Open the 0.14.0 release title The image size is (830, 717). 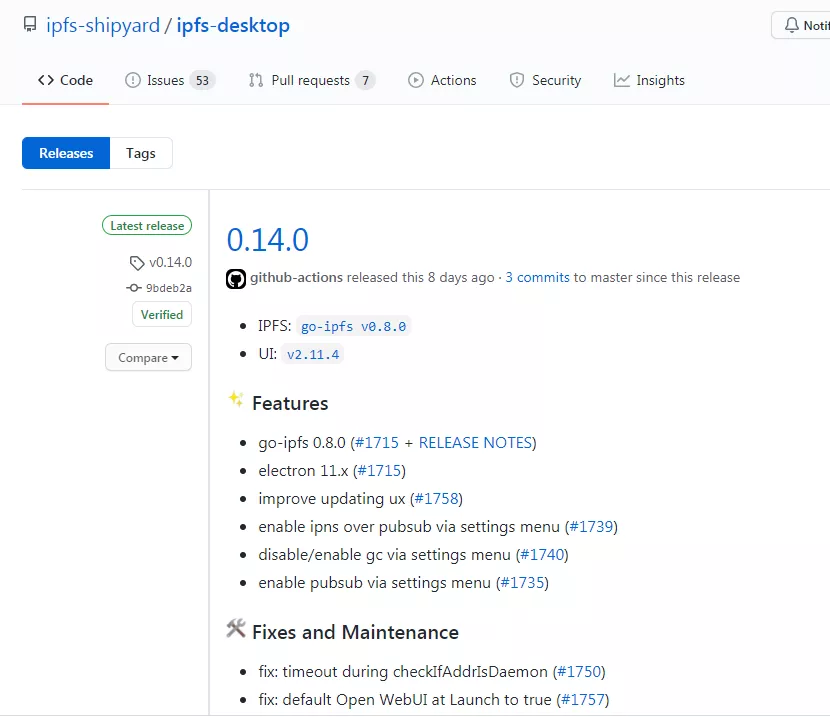pos(268,240)
